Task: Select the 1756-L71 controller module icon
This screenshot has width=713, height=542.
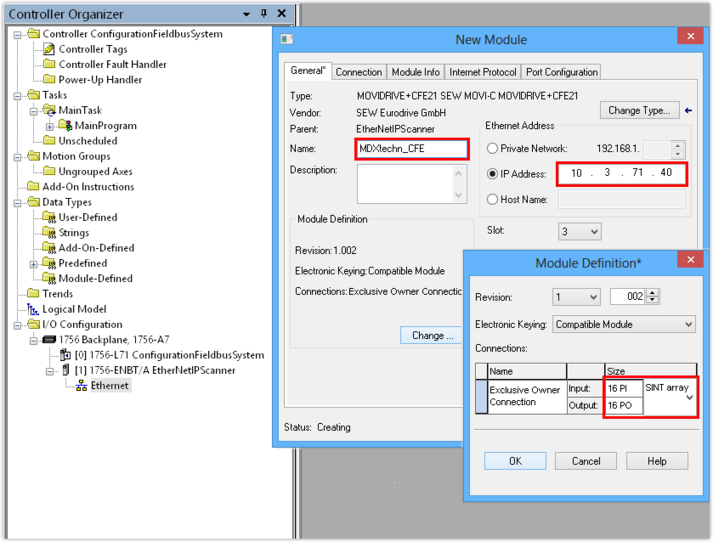Action: (66, 355)
